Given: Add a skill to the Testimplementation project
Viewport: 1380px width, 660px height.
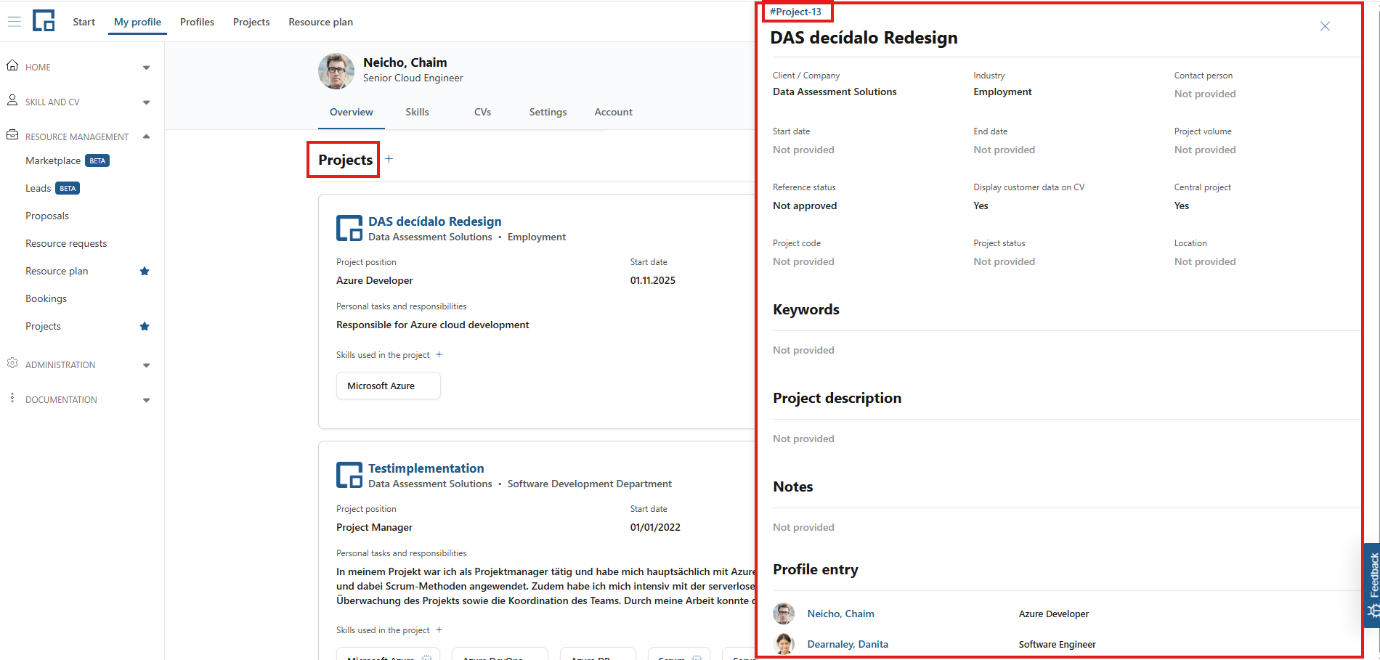Looking at the screenshot, I should [439, 630].
